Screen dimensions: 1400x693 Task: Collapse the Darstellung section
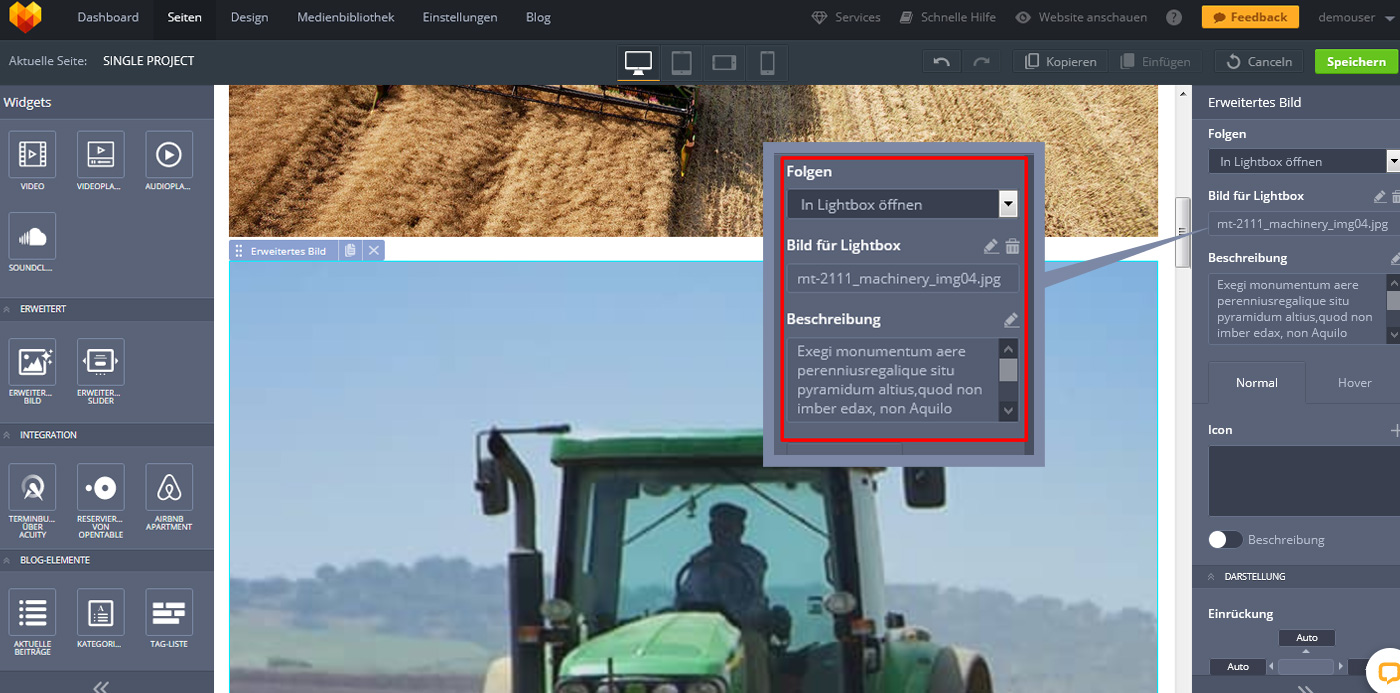pyautogui.click(x=1212, y=577)
